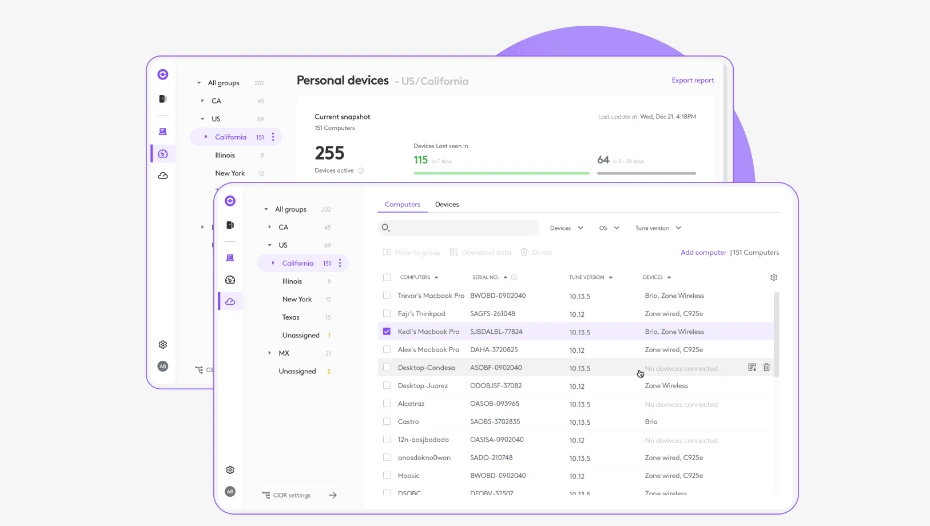Check the box for Desktop-Juarez

click(387, 385)
